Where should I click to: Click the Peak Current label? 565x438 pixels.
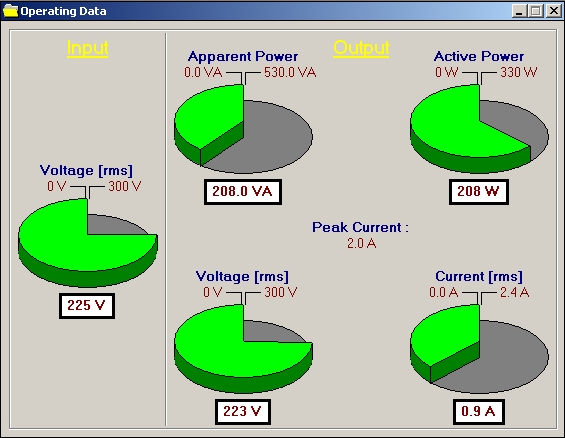point(360,227)
